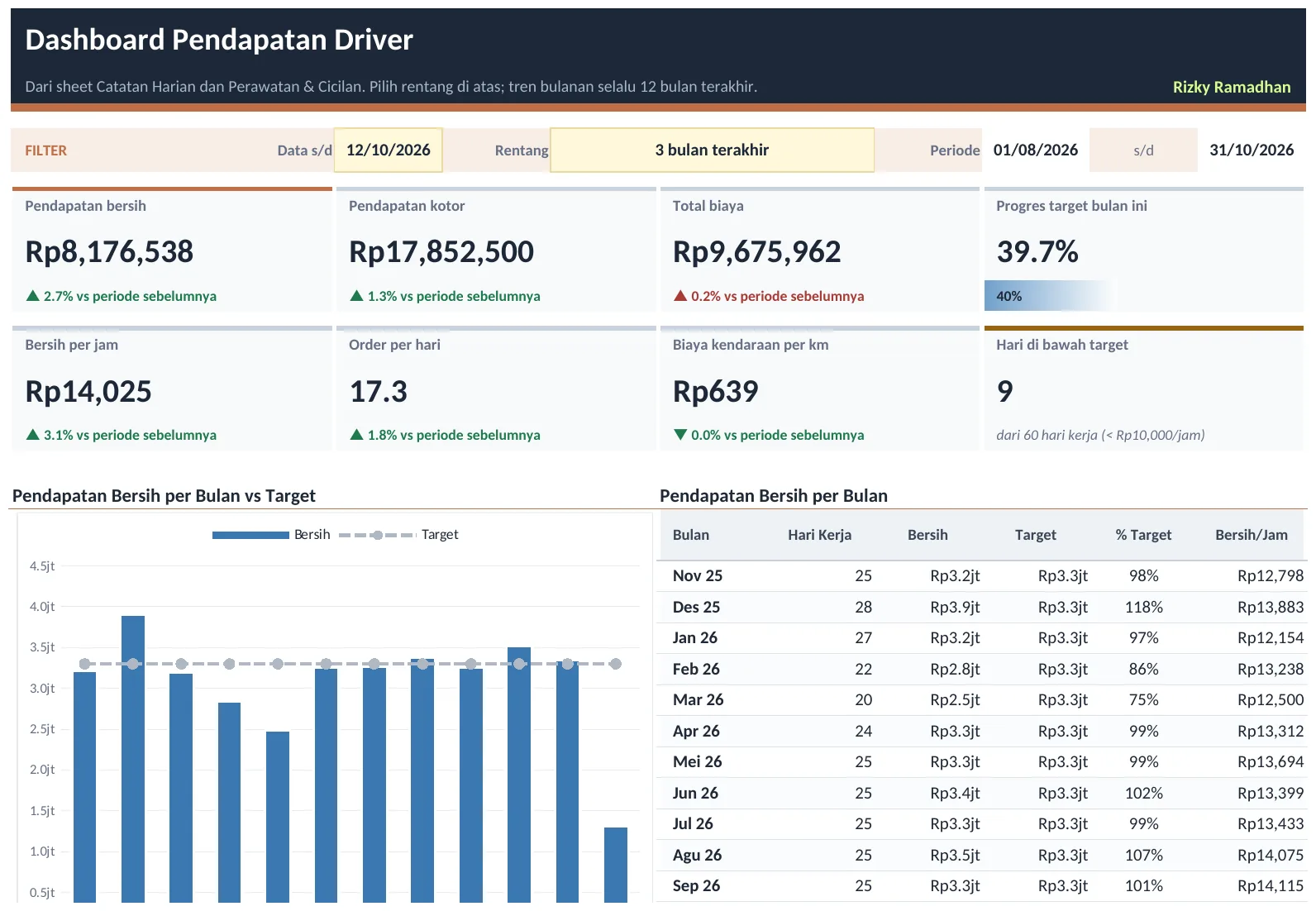This screenshot has height=911, width=1316.
Task: Select the Total biaya value Rp9,675,962
Action: tap(756, 251)
